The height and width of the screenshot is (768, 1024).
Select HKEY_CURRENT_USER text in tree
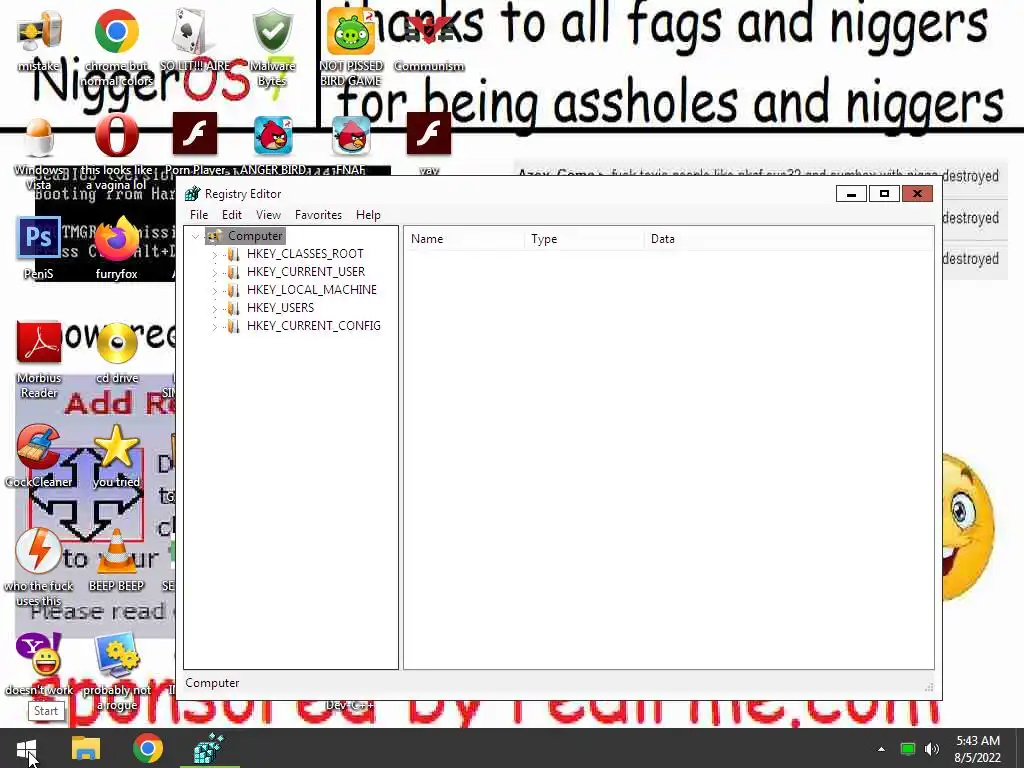point(306,272)
